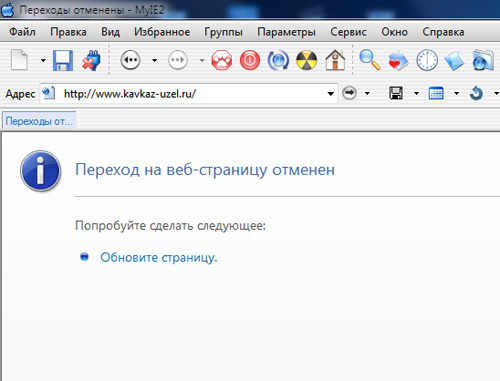Click the Обновите страницу link

click(159, 257)
